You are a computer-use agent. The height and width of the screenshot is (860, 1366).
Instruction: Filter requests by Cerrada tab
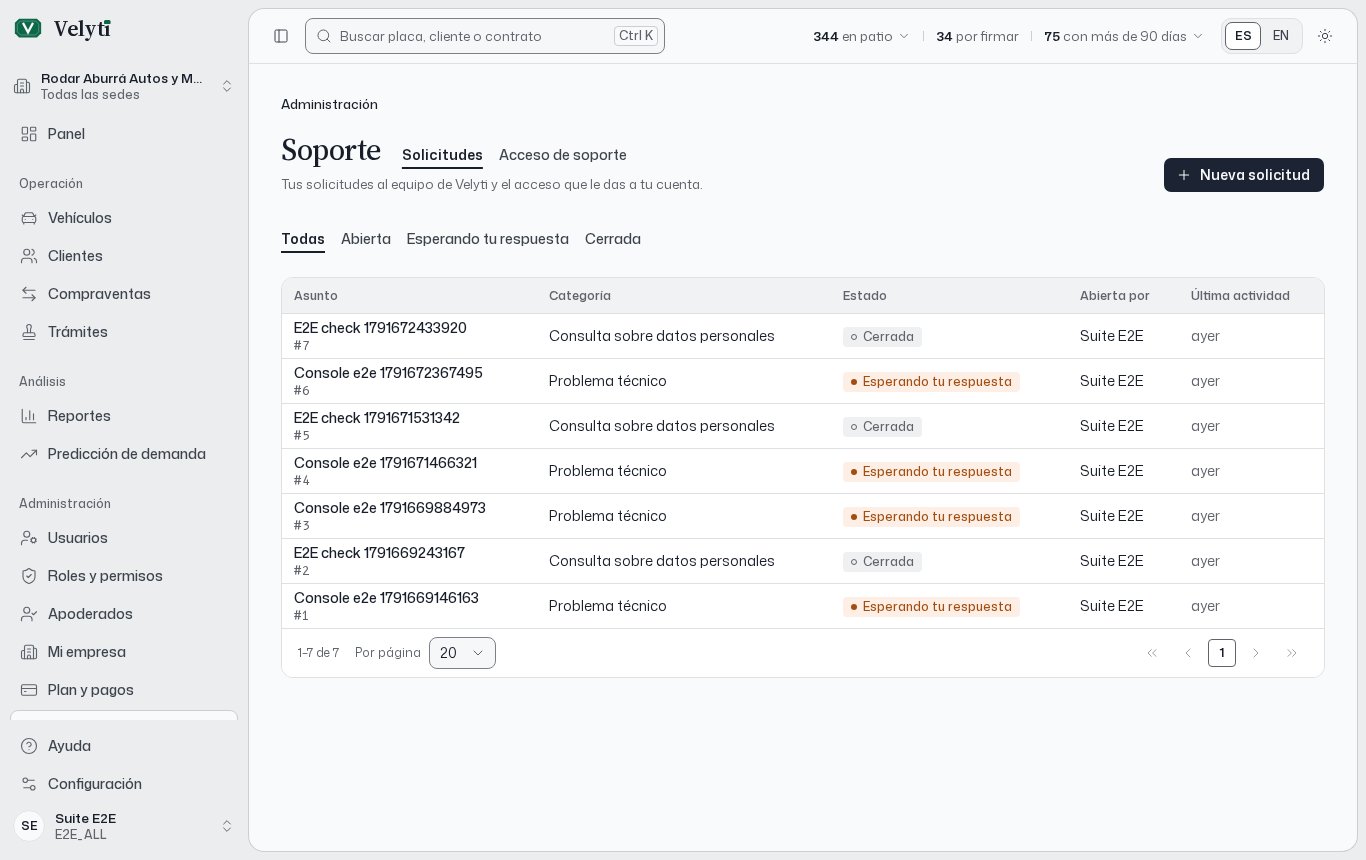[x=613, y=239]
